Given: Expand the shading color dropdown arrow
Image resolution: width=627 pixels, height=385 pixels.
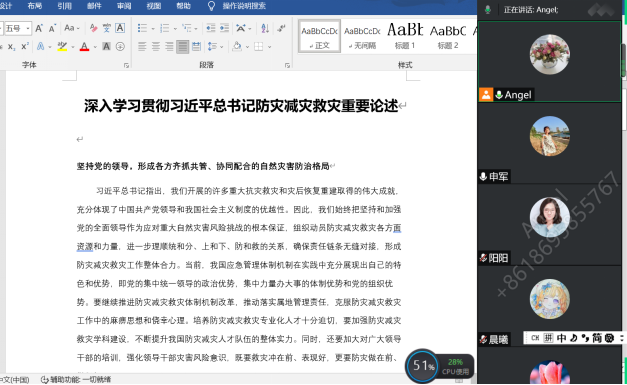Looking at the screenshot, I should pos(247,47).
